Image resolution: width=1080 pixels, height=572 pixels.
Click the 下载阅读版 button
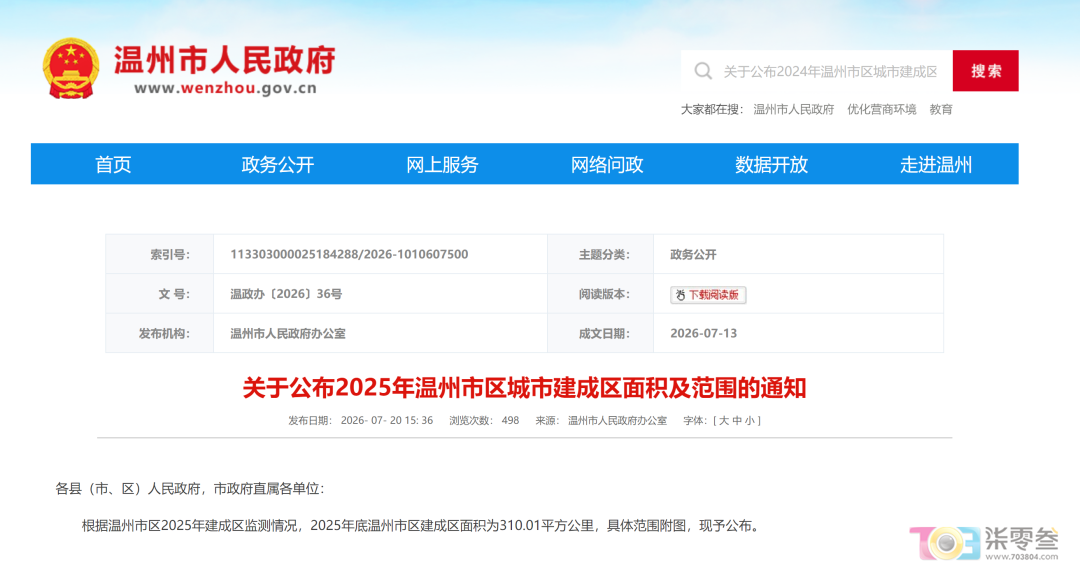tap(708, 295)
